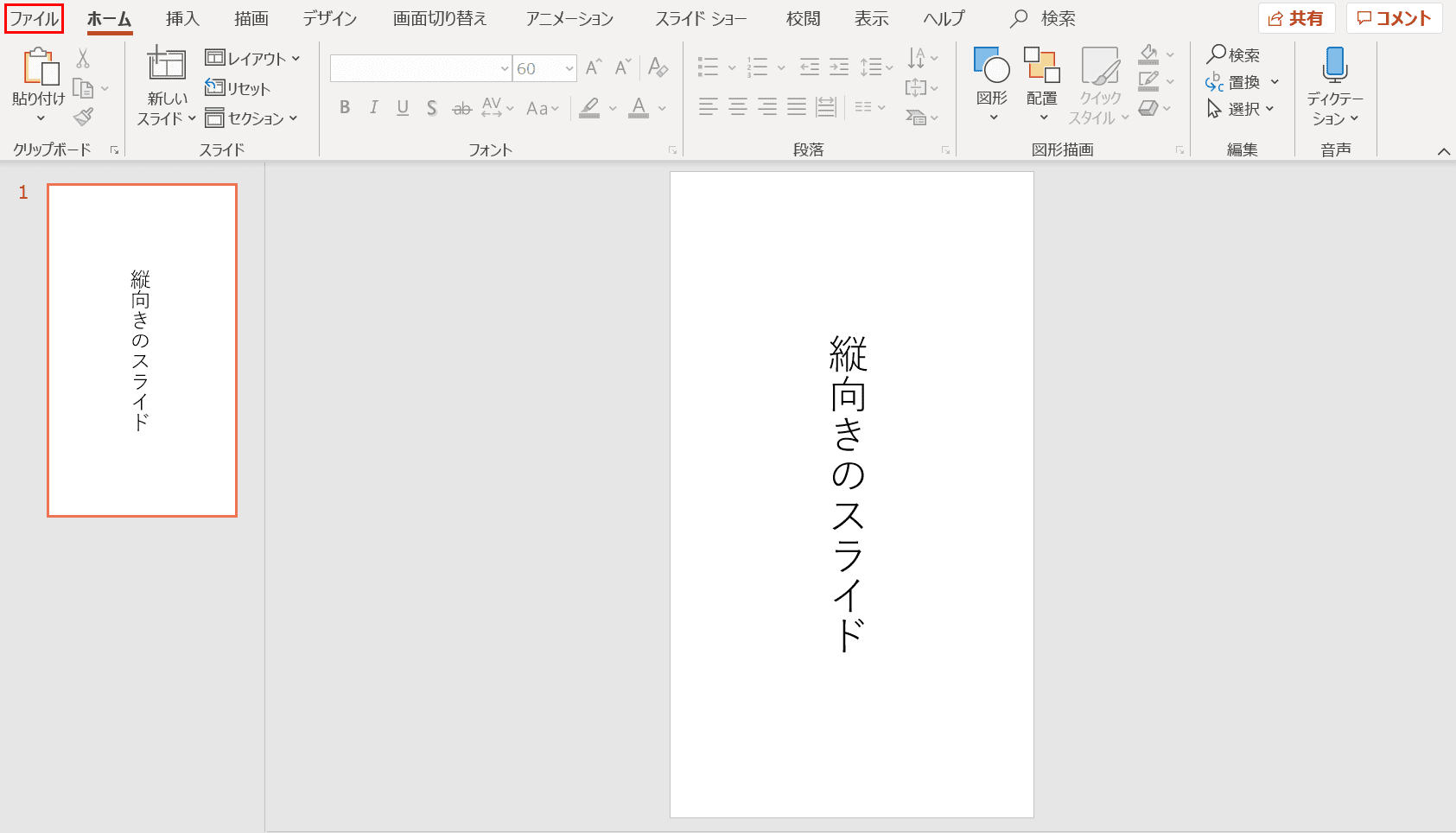Open the ファイル tab
This screenshot has height=833, width=1456.
pyautogui.click(x=34, y=18)
